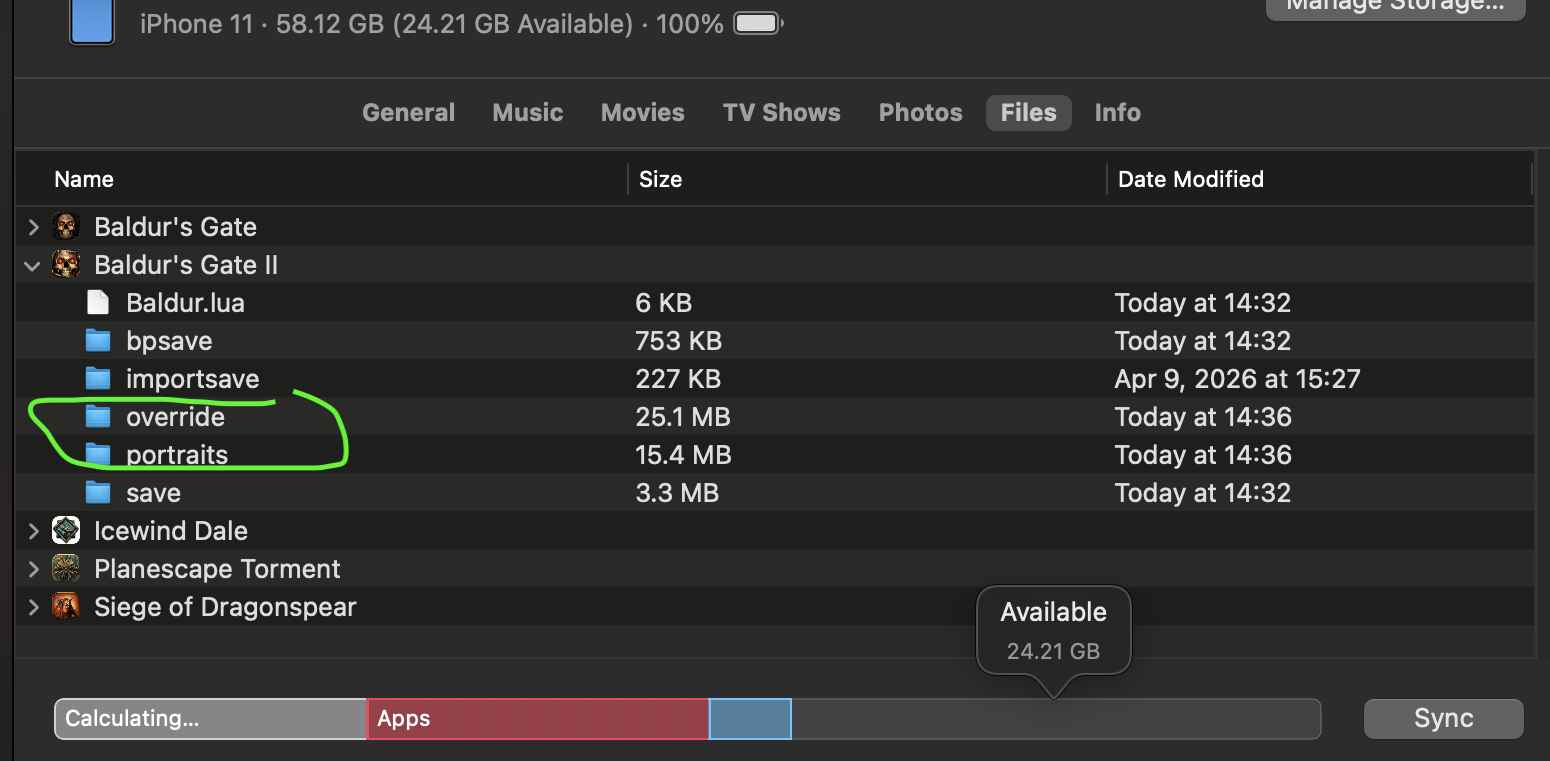Switch to the General tab

pos(408,113)
